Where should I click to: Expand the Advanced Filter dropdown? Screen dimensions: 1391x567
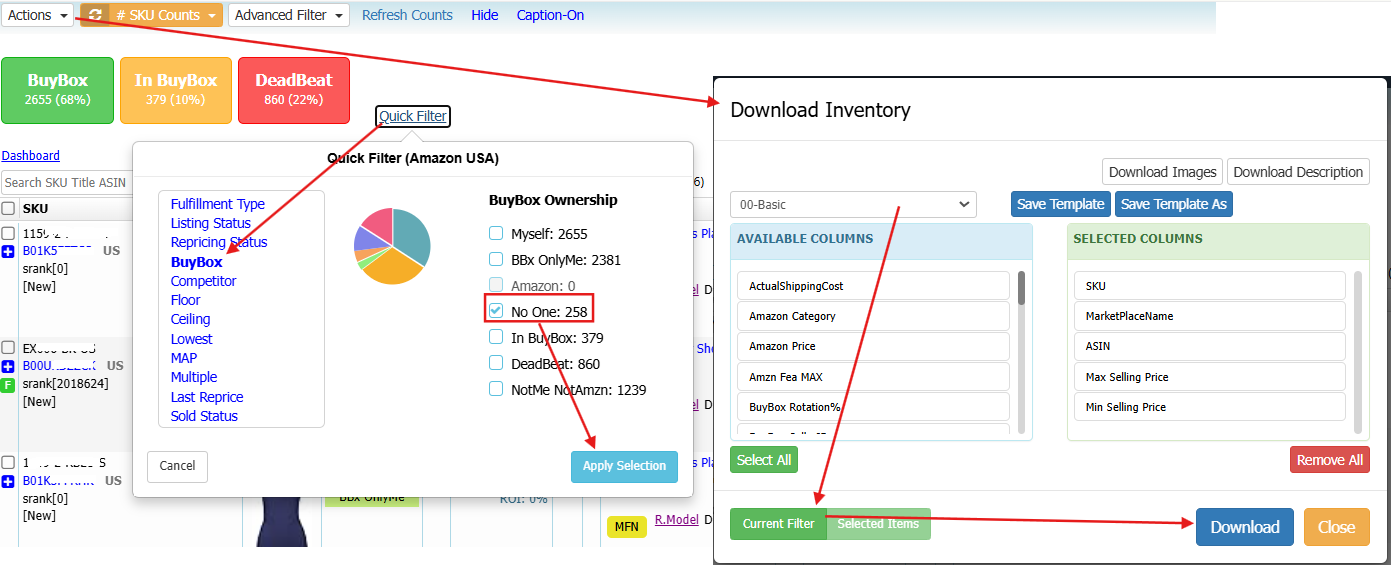coord(288,15)
